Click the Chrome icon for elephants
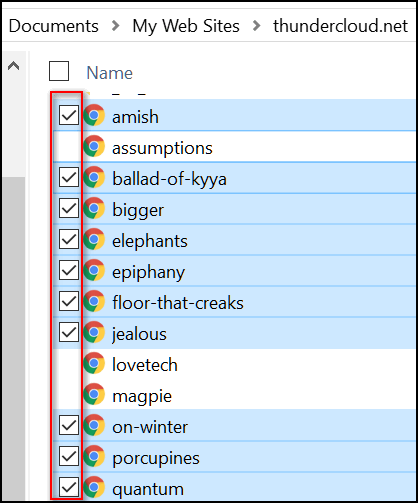This screenshot has height=503, width=418. [x=94, y=239]
